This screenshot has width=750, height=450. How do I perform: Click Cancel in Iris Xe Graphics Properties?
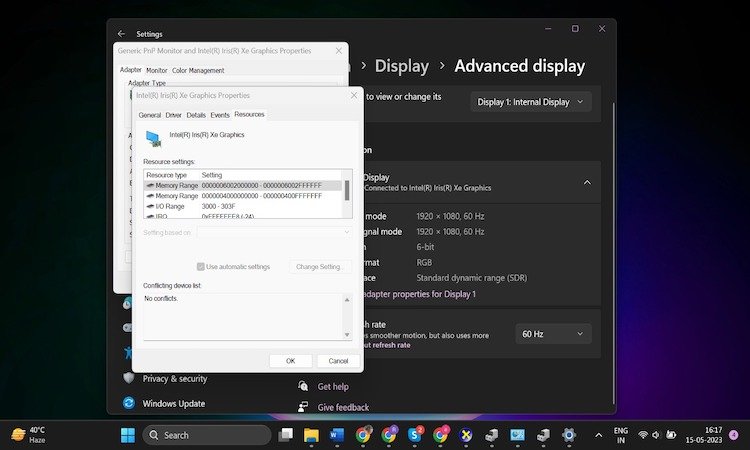(338, 361)
